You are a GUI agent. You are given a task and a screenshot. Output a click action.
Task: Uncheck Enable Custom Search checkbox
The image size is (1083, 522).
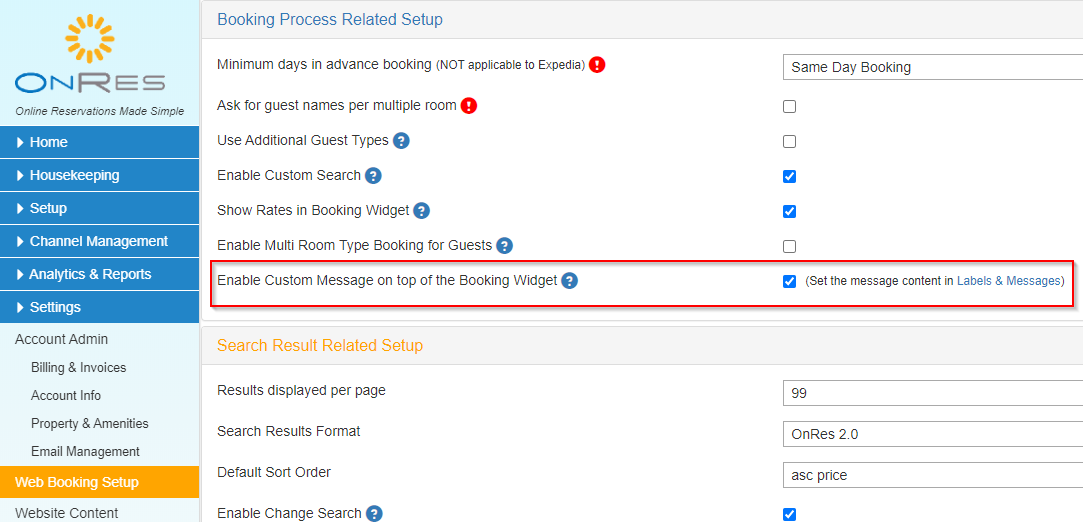coord(789,177)
